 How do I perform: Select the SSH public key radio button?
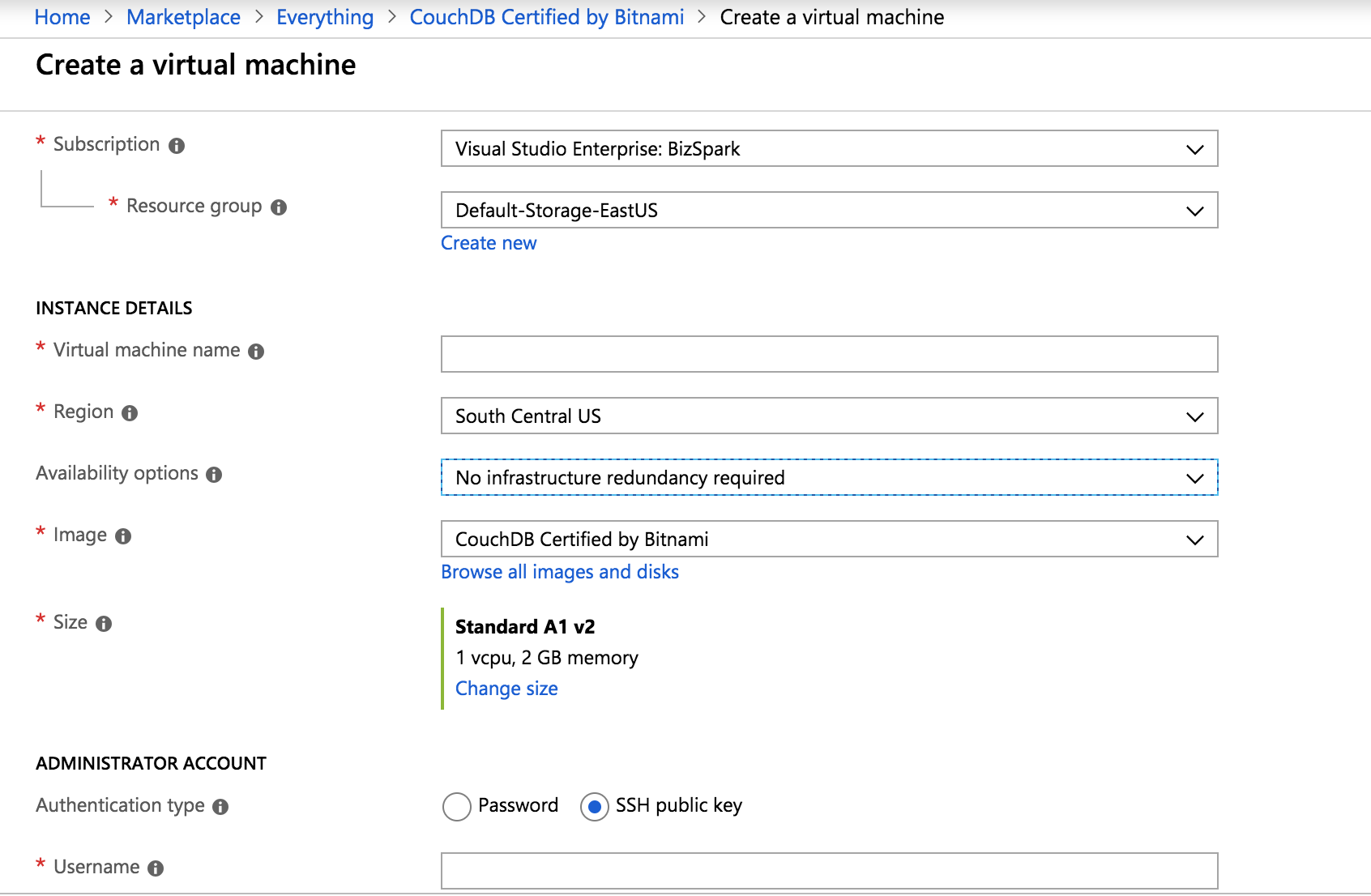595,807
